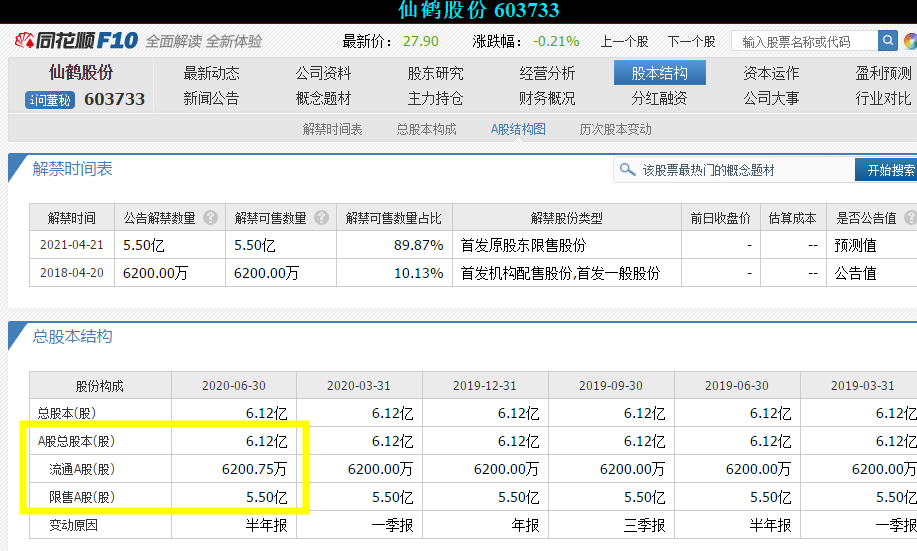The image size is (917, 551).
Task: Open the 新闻公告 tab
Action: (x=211, y=98)
